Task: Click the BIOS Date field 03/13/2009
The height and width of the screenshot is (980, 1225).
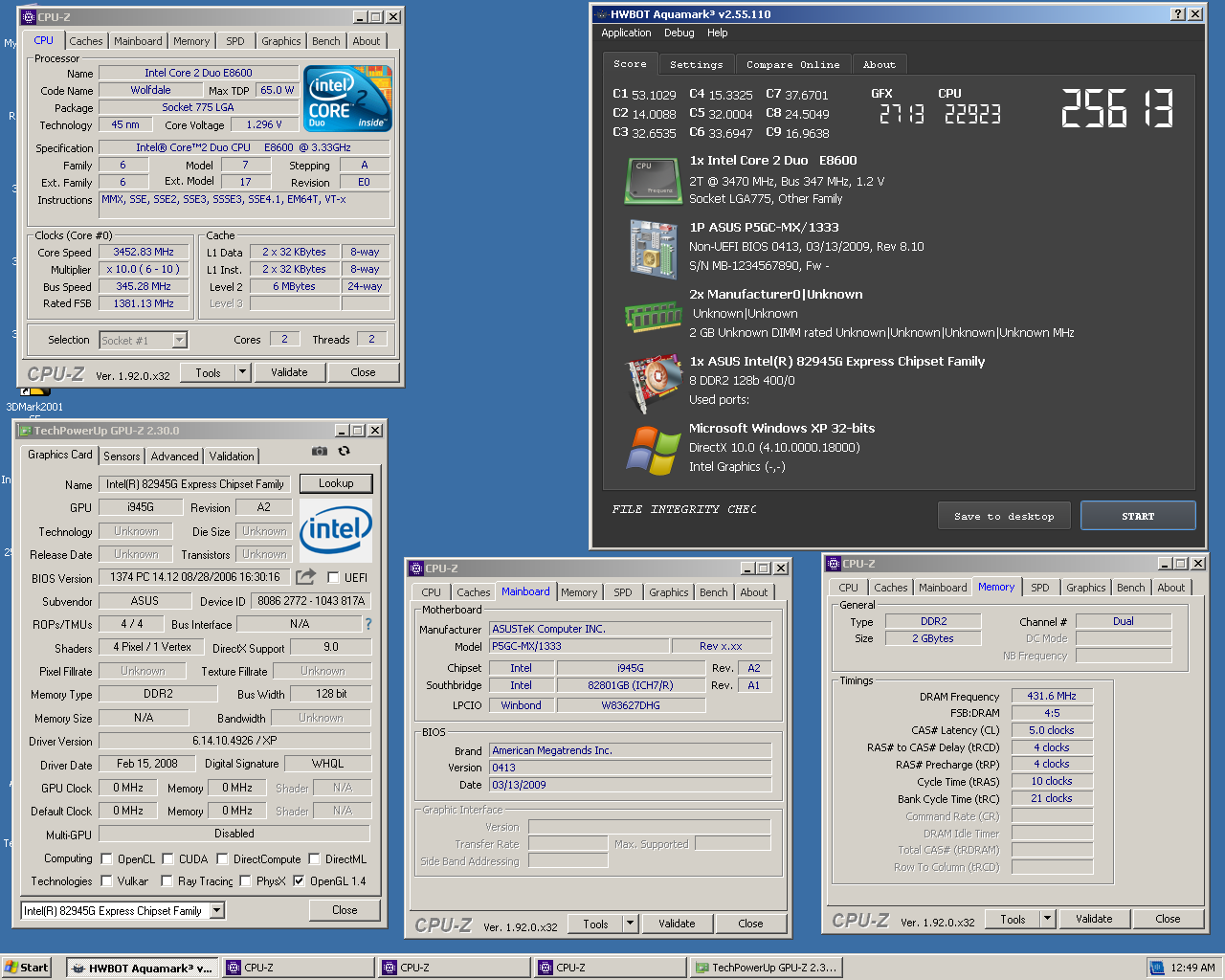Action: pyautogui.click(x=631, y=785)
